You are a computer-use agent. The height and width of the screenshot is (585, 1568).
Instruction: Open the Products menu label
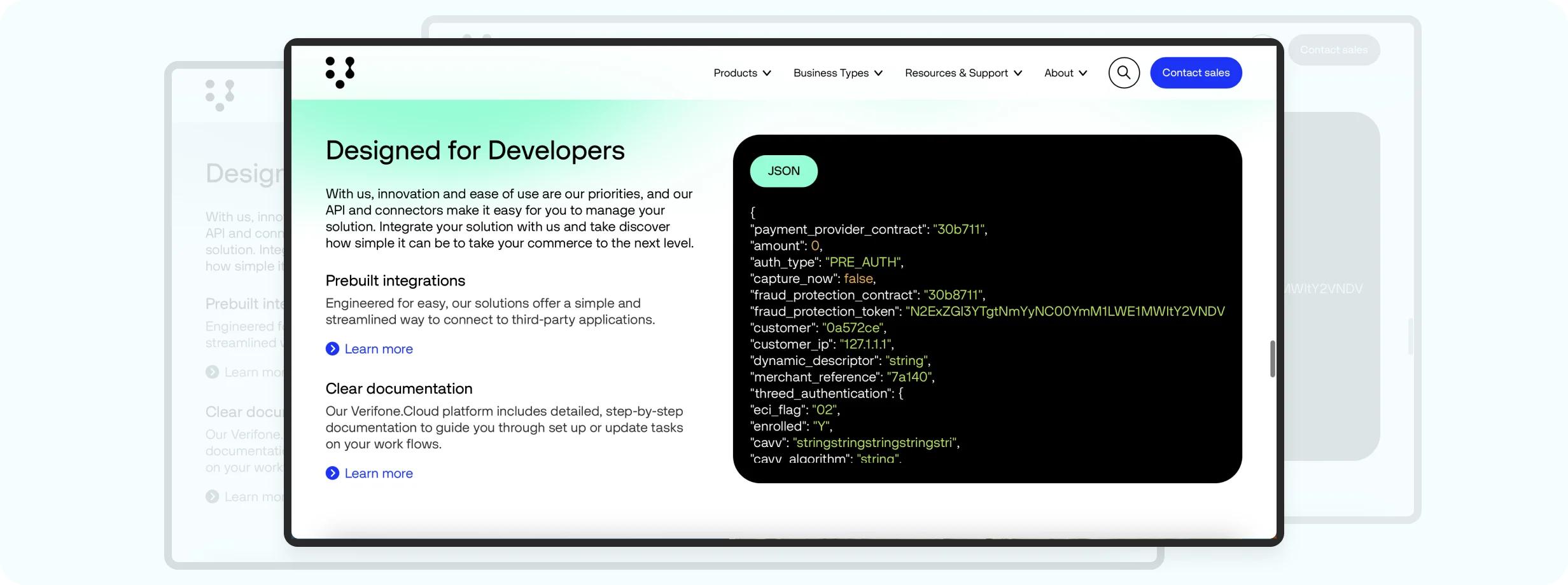coord(735,73)
